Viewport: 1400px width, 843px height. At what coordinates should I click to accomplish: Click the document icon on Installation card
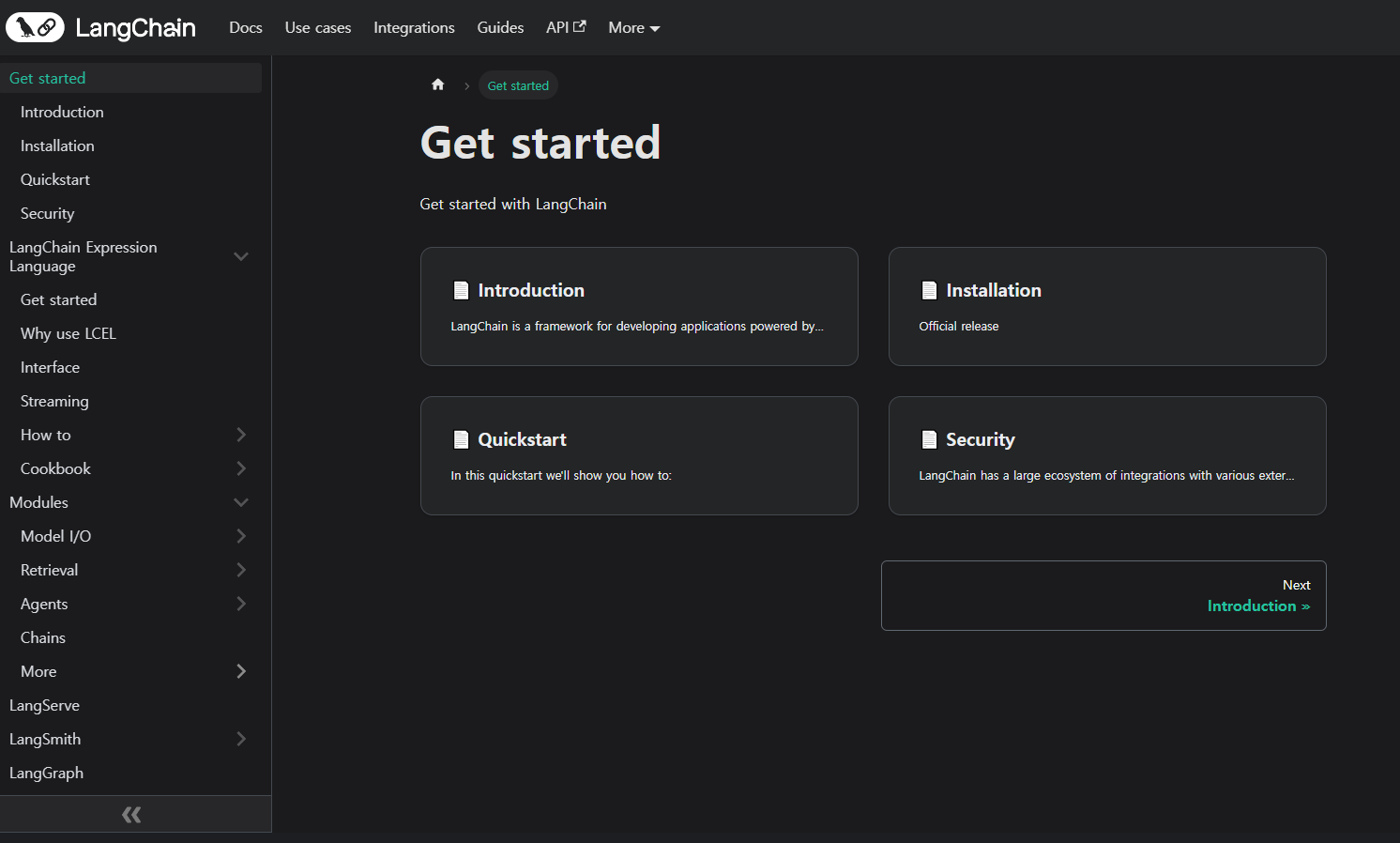pyautogui.click(x=929, y=290)
